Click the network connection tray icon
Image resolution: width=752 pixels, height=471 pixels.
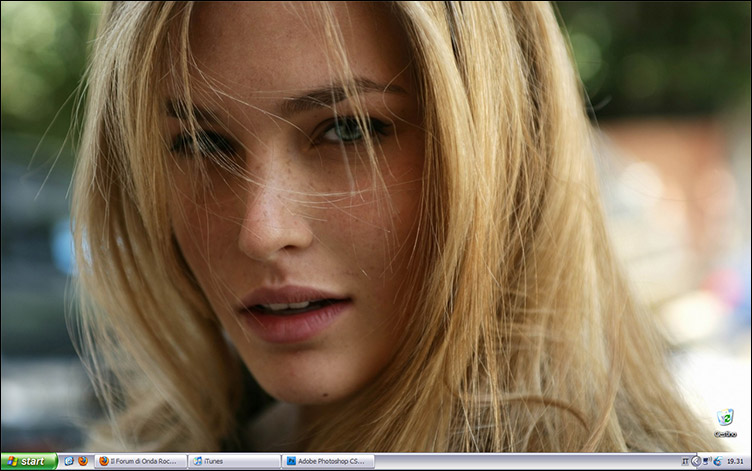(705, 461)
